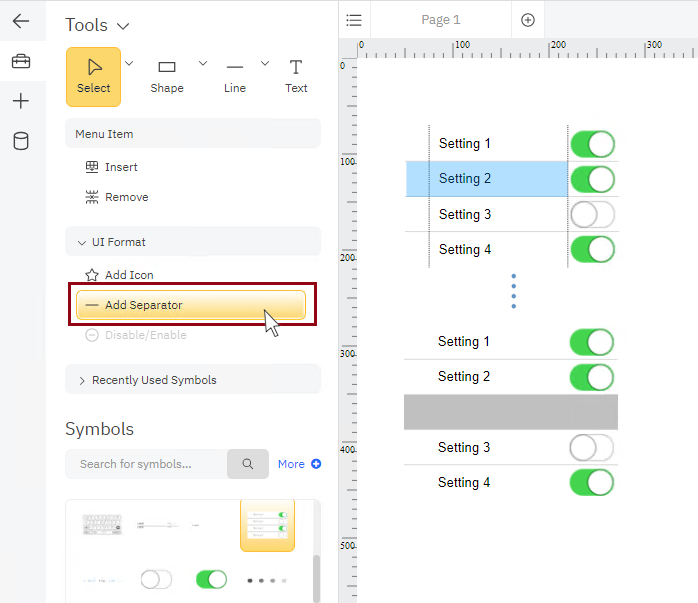Select the highlighted settings list symbol thumbnail
The image size is (698, 603).
pyautogui.click(x=268, y=526)
